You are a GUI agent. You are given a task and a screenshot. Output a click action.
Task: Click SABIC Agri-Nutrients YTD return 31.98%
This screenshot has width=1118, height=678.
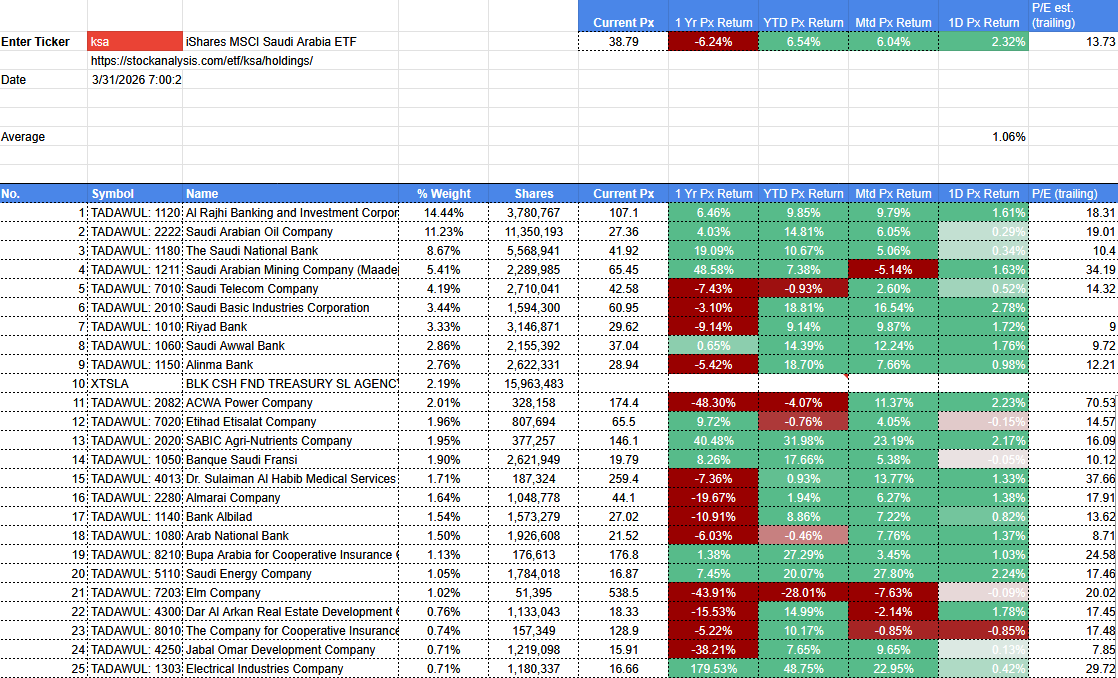coord(803,441)
